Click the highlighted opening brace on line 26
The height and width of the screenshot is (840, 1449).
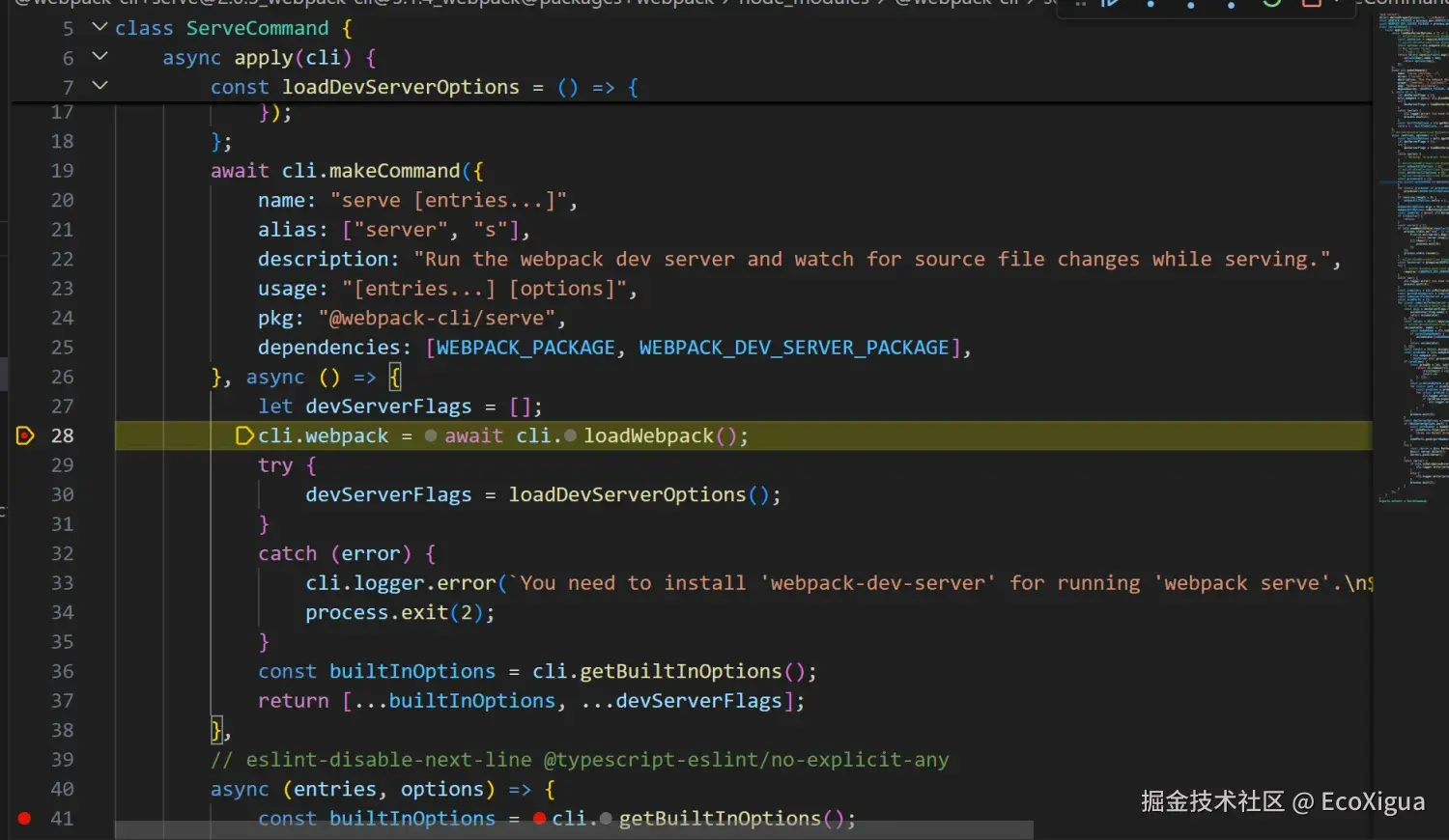tap(394, 377)
